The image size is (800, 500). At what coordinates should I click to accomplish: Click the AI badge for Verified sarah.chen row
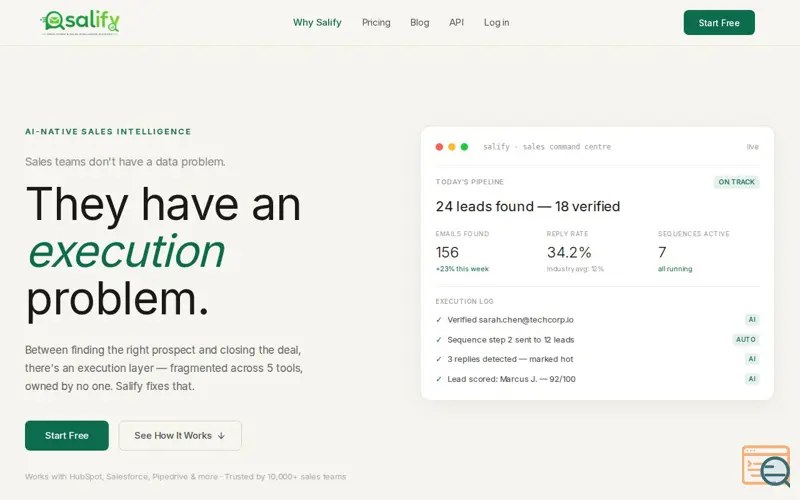752,320
